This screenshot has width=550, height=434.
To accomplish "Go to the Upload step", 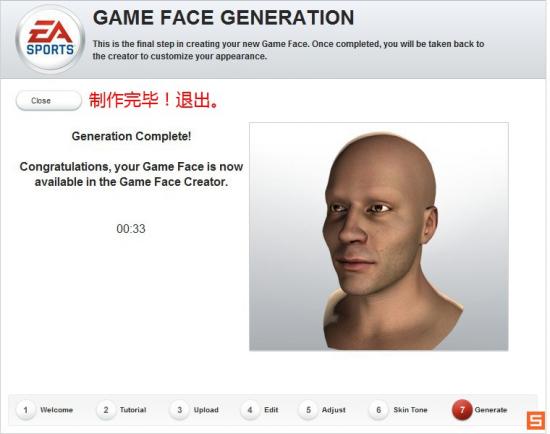I will [x=206, y=410].
